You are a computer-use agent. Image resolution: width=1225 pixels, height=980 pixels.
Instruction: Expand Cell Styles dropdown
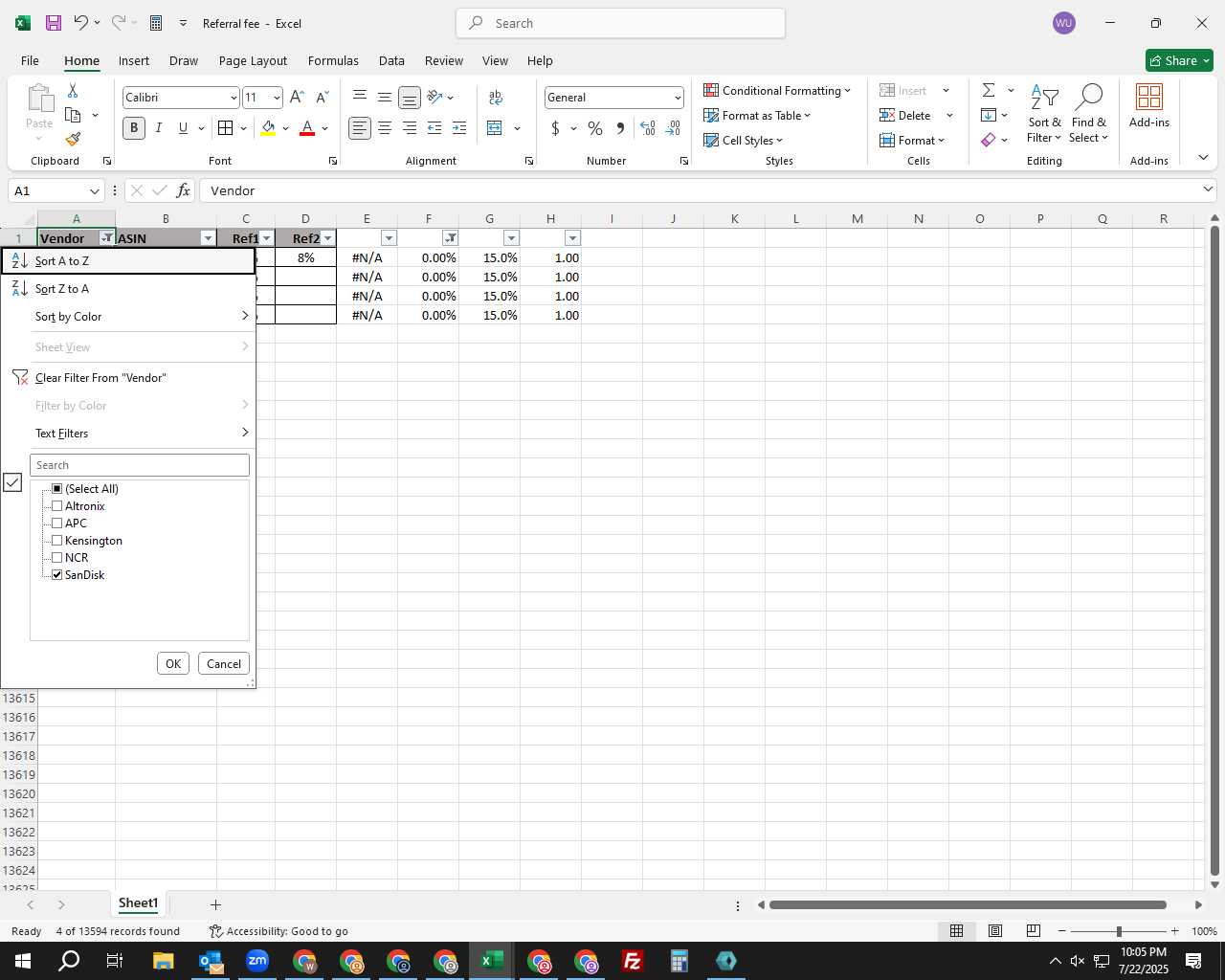[x=744, y=140]
